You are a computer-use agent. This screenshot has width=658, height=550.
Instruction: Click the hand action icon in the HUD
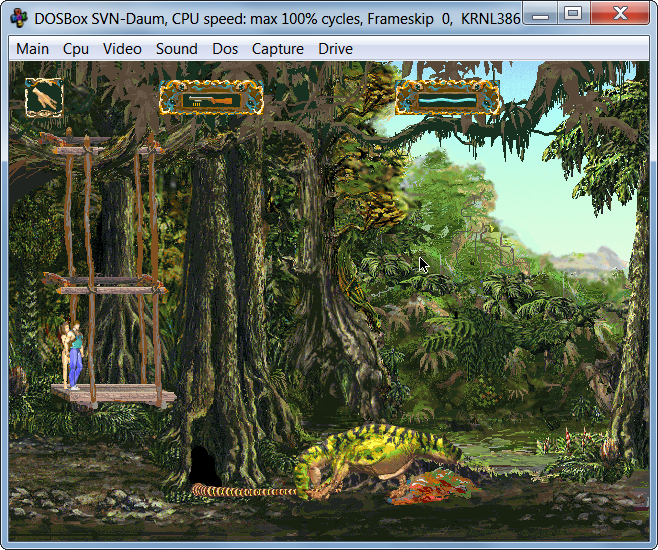click(43, 97)
